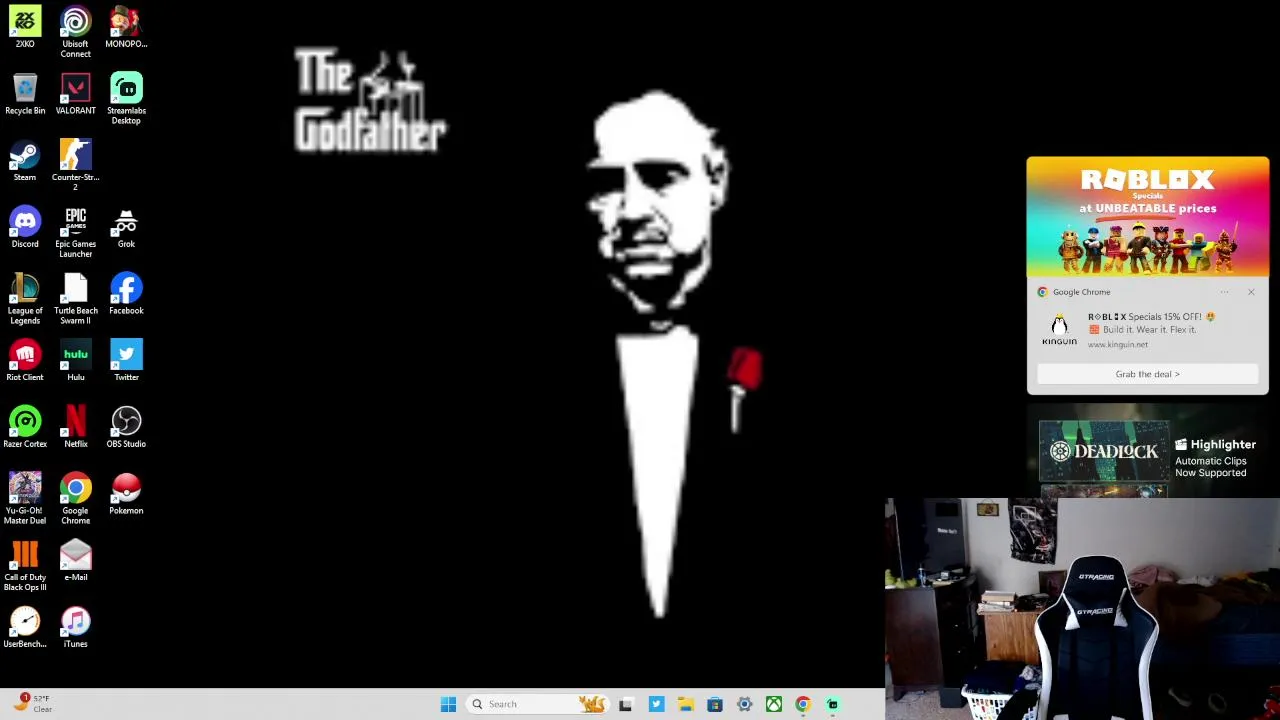
Task: Open the weather widget showing Clear
Action: point(32,703)
